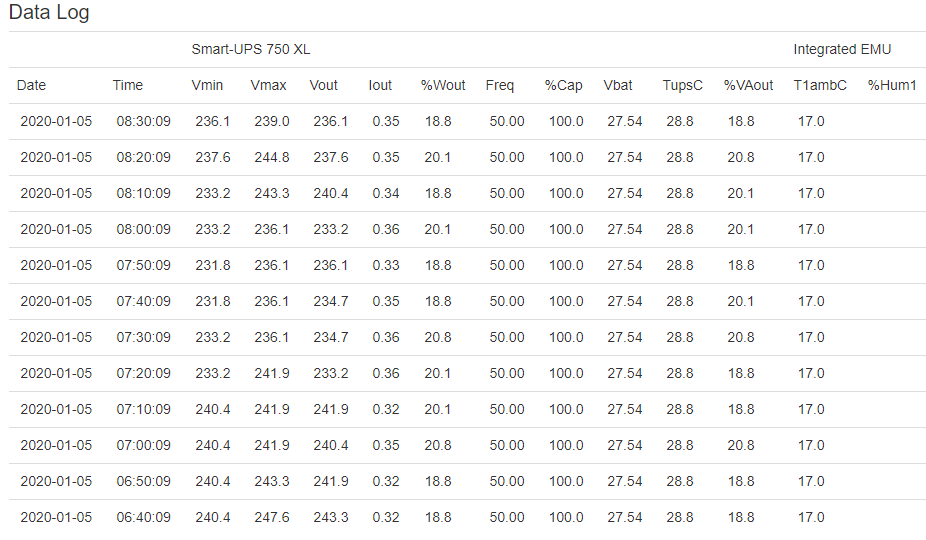The width and height of the screenshot is (926, 540).
Task: Click the Iout column header
Action: 380,85
